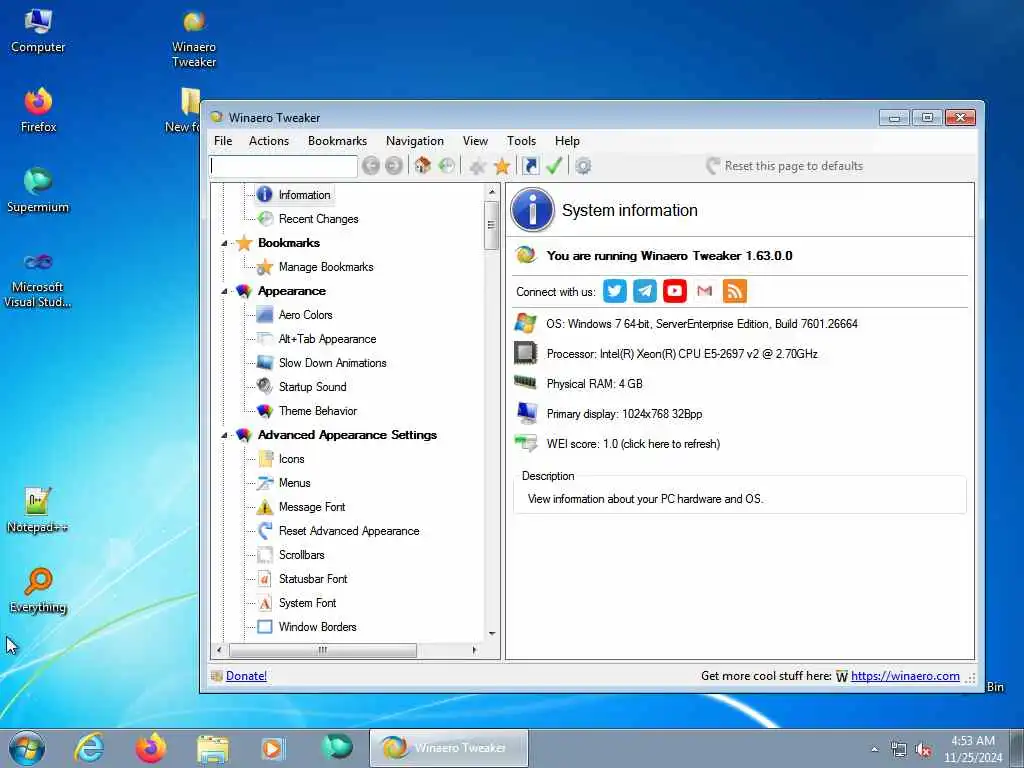1024x768 pixels.
Task: Select Recent Changes tree item
Action: click(x=318, y=219)
